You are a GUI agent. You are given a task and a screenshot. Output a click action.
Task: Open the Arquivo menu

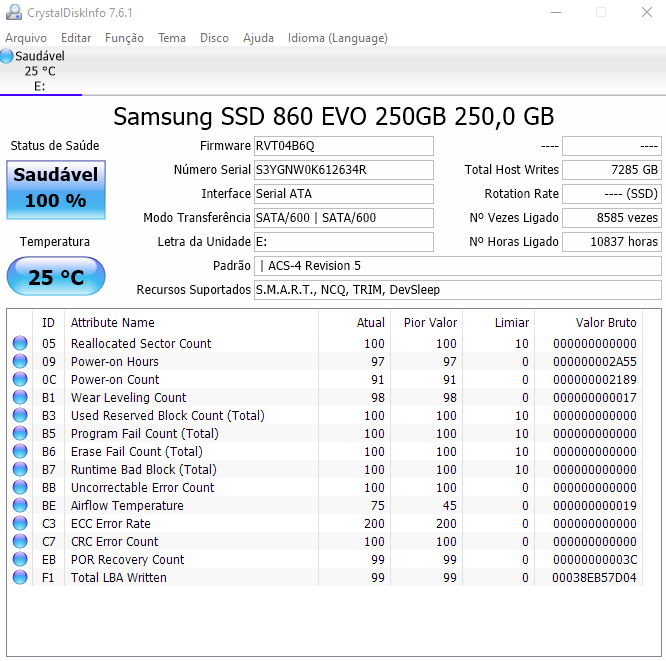[26, 38]
